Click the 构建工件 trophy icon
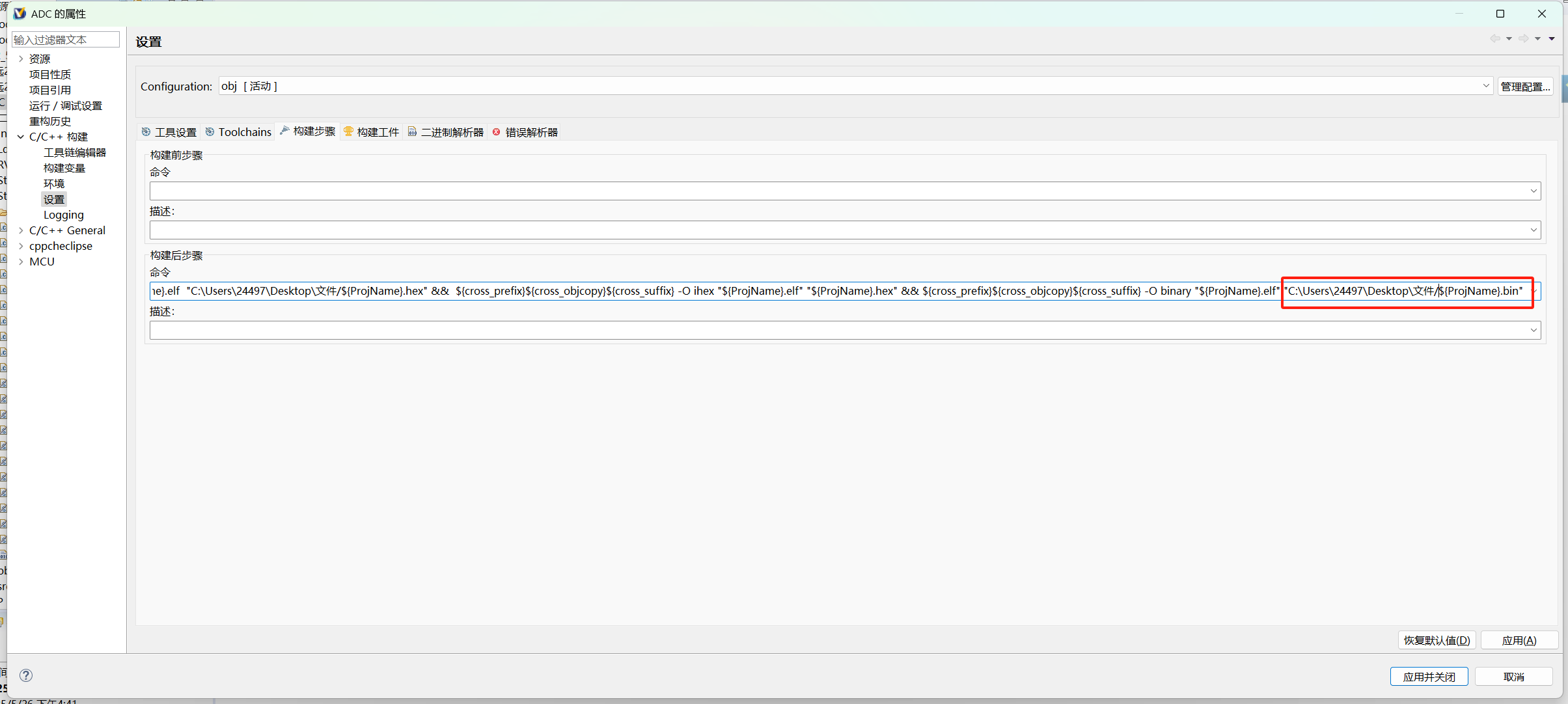The width and height of the screenshot is (1568, 704). (x=349, y=131)
